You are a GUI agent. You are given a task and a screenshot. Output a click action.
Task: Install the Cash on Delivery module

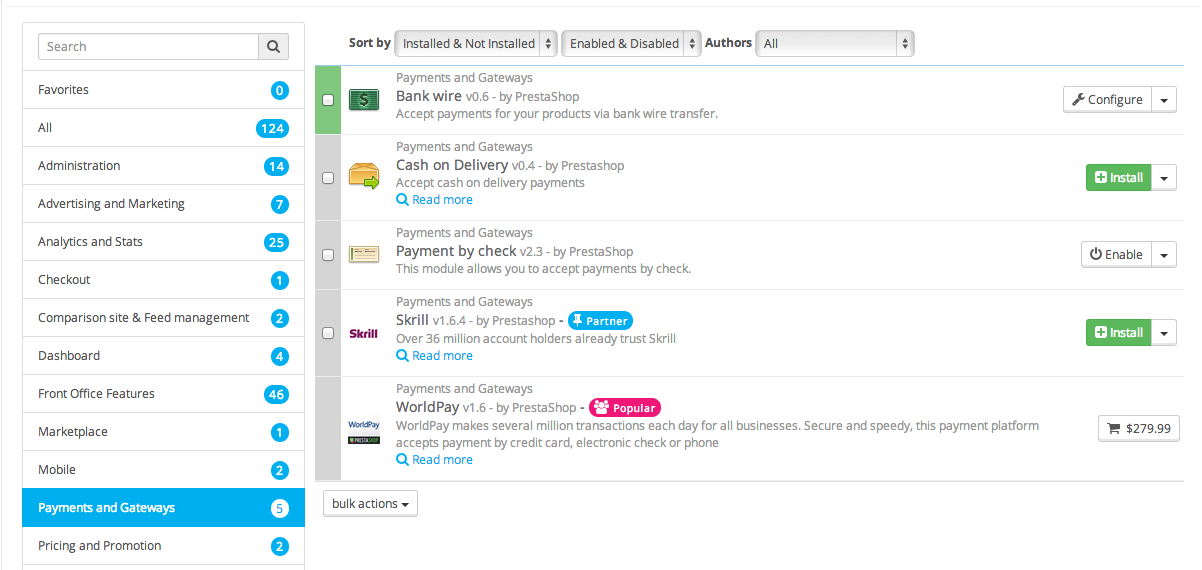1119,178
